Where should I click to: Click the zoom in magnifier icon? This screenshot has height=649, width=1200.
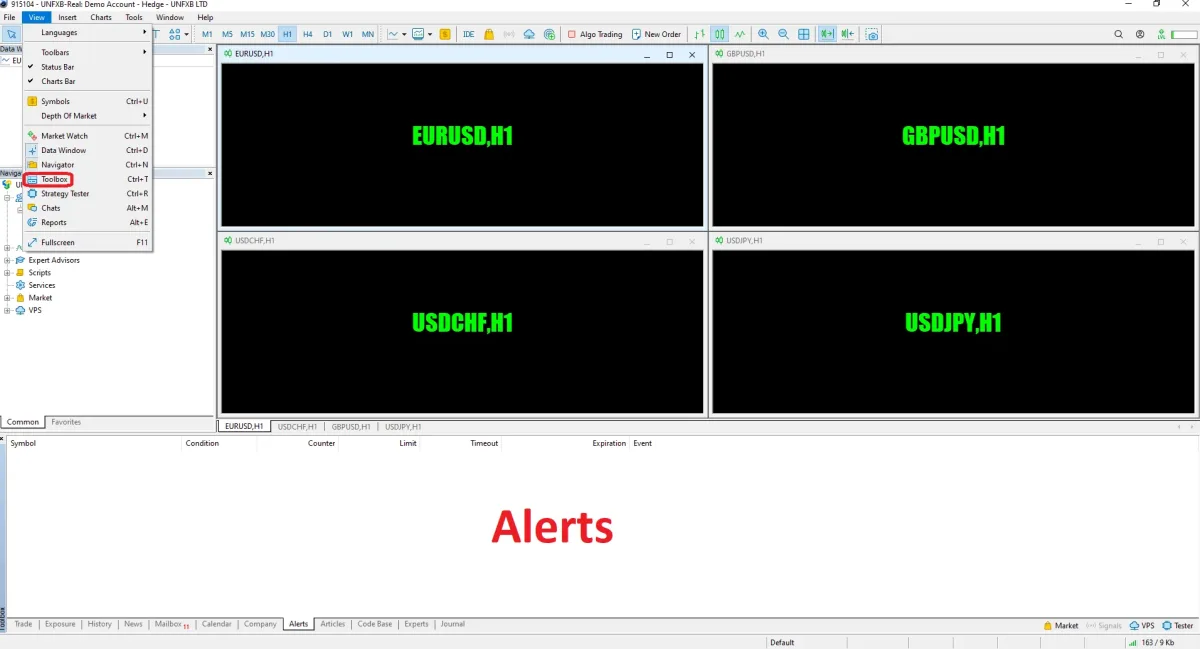pos(763,34)
